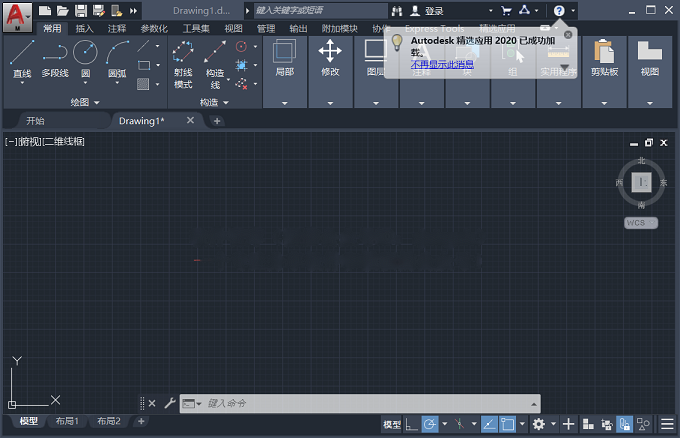Toggle object snap tracking in status bar
The image size is (680, 438).
pyautogui.click(x=489, y=424)
